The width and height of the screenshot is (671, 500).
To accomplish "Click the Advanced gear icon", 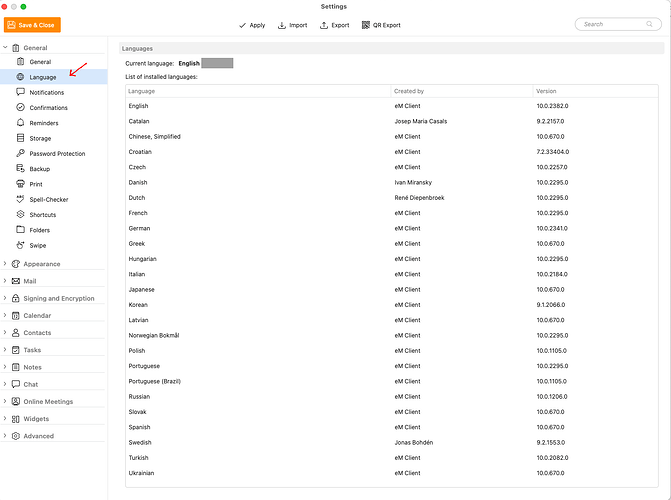I will (16, 436).
